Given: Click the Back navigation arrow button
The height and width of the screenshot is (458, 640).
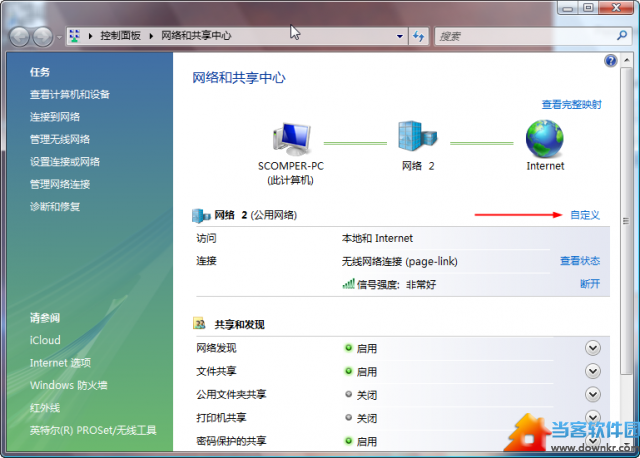Looking at the screenshot, I should pyautogui.click(x=19, y=37).
